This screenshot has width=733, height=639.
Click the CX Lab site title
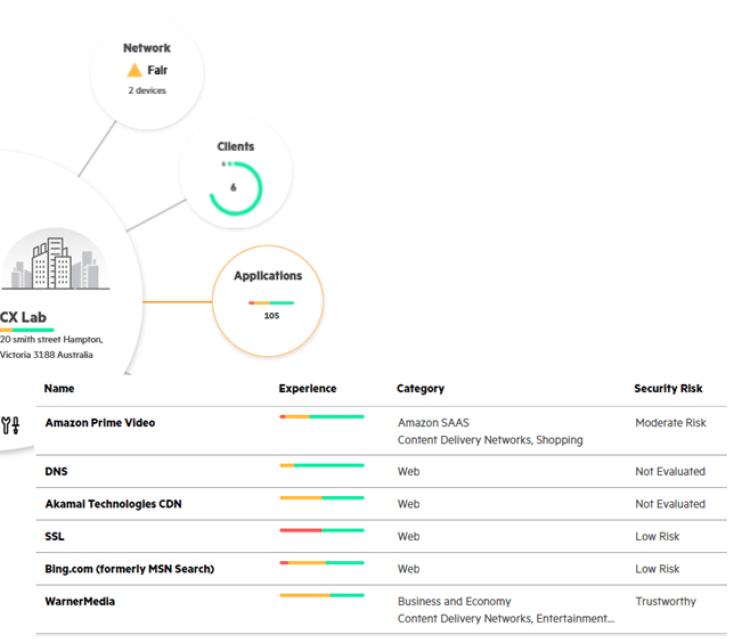[24, 317]
